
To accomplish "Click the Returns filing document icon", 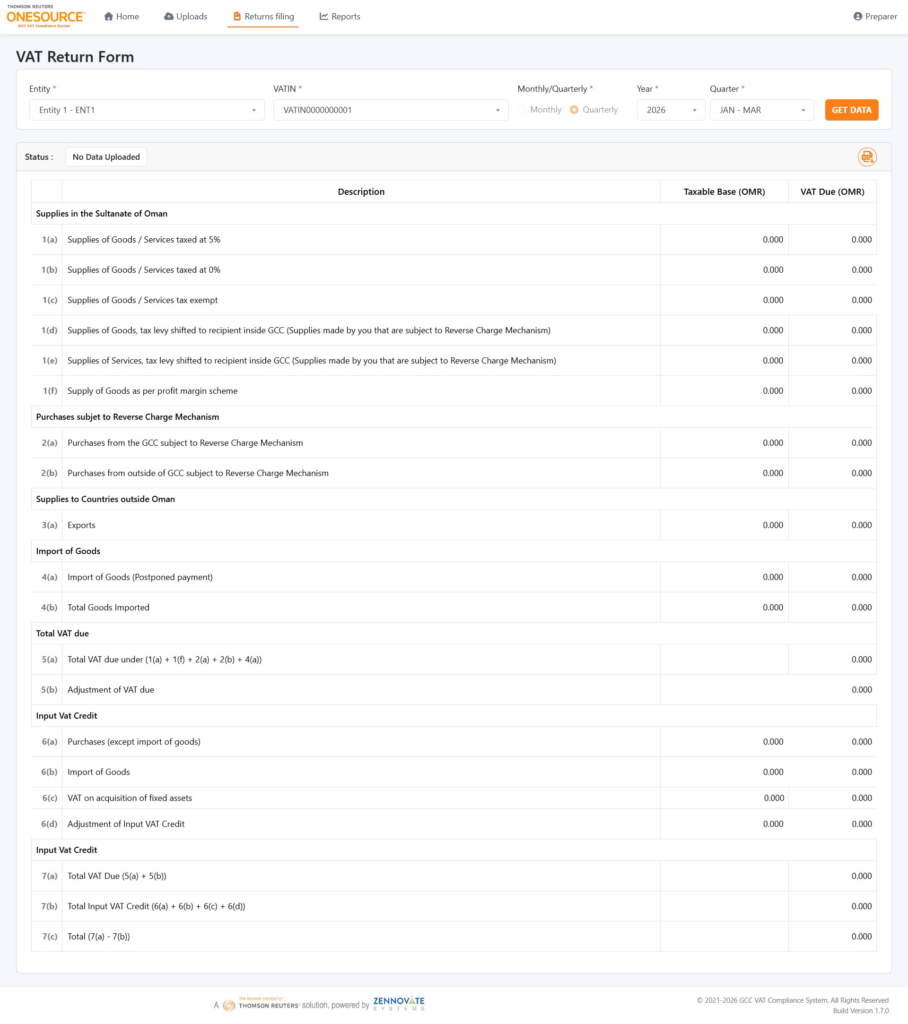I will 237,16.
